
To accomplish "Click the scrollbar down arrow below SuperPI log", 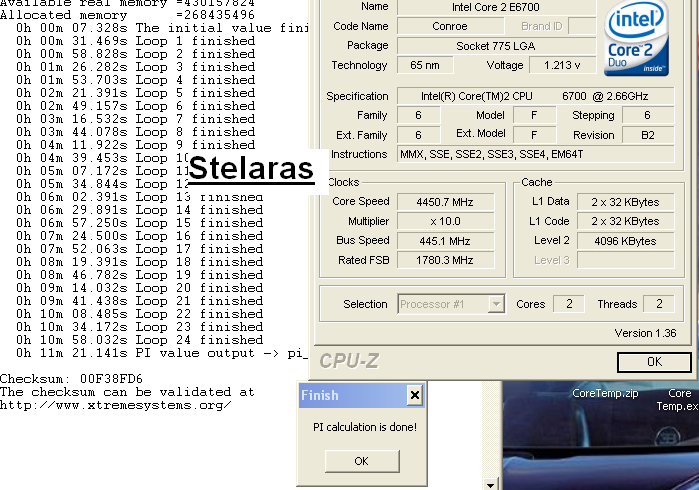I will click(490, 485).
